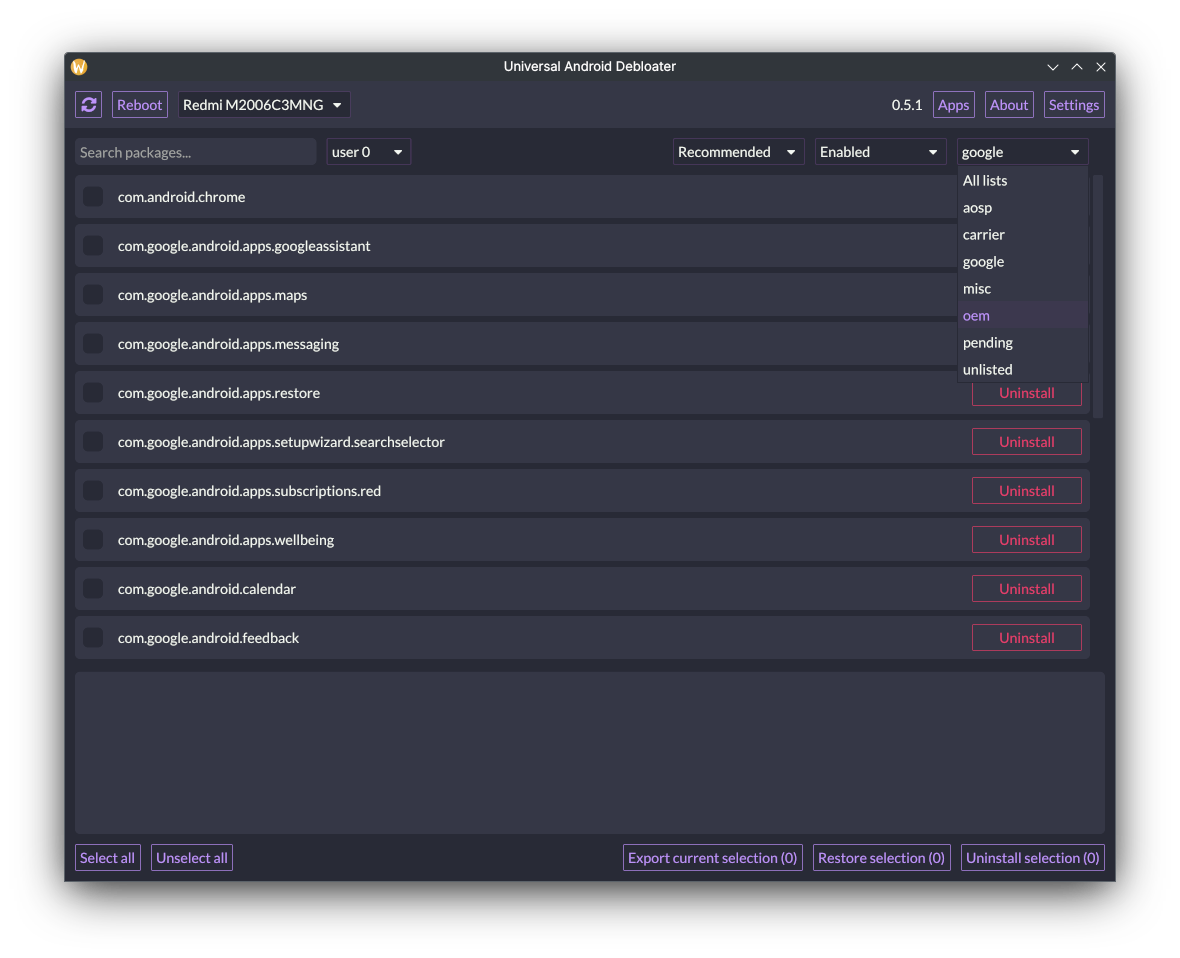Select misc from the list options

point(1023,289)
